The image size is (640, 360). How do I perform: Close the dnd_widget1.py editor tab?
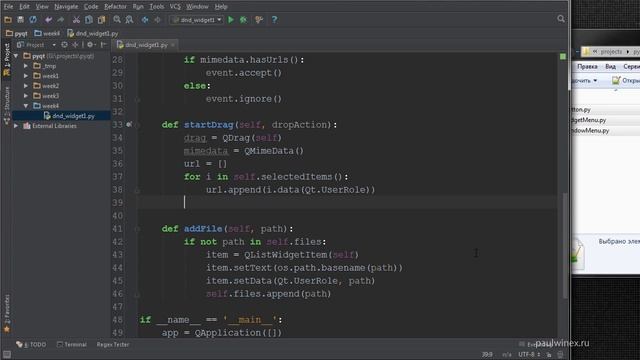(x=173, y=45)
